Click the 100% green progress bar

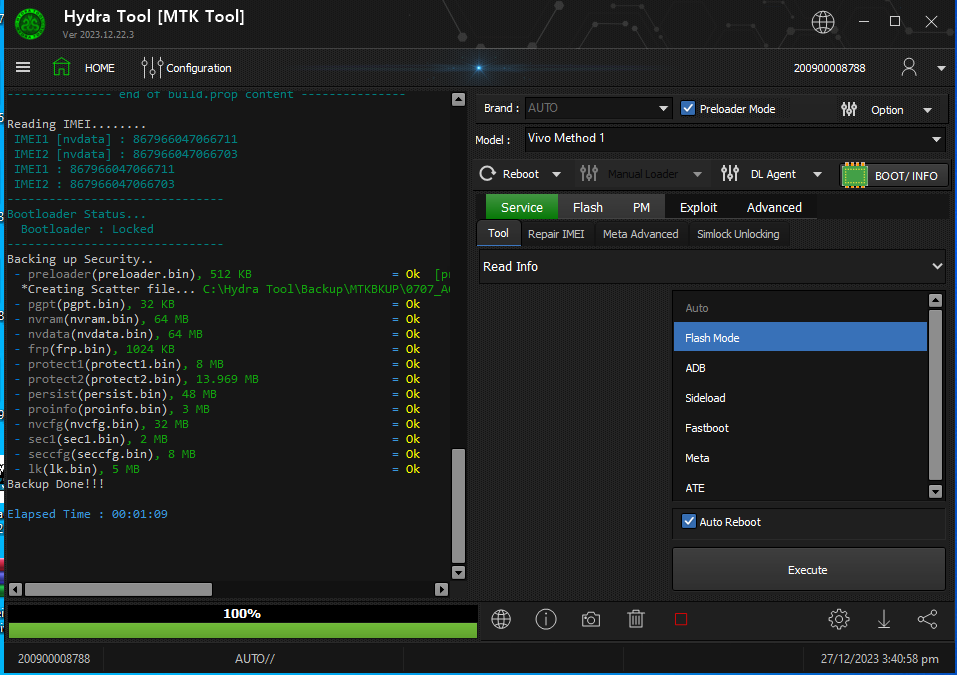click(x=242, y=630)
